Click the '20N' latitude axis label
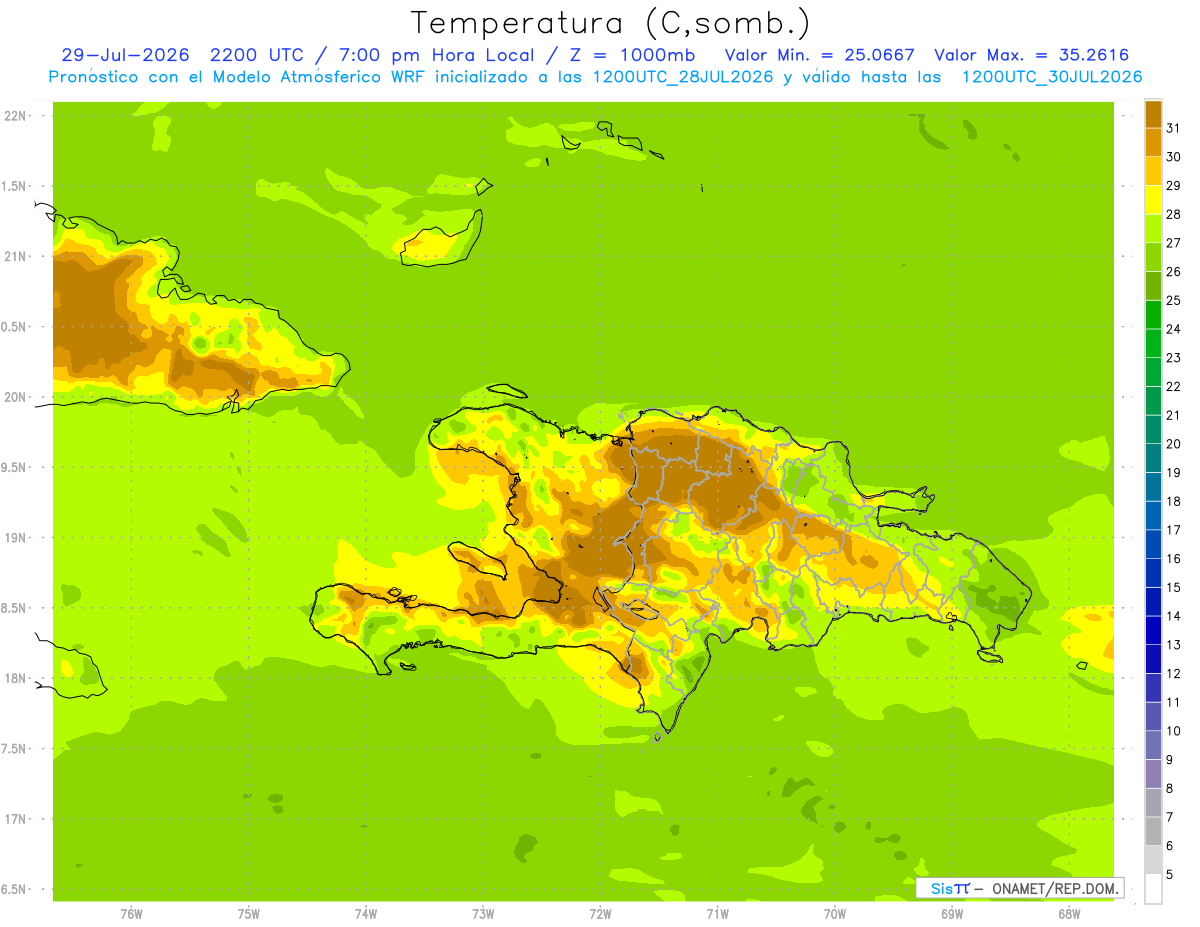 click(14, 397)
